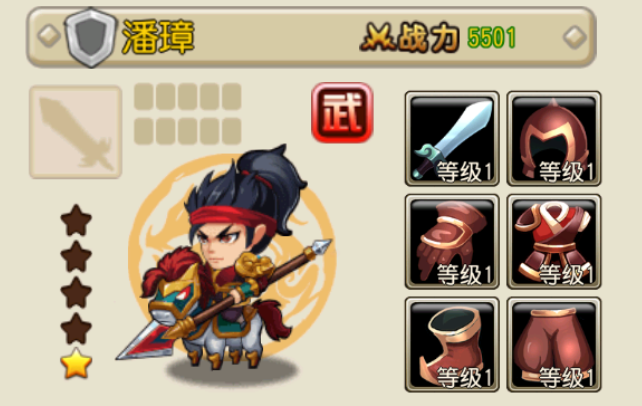
Task: Click the left diamond arrow on header
Action: 49,36
